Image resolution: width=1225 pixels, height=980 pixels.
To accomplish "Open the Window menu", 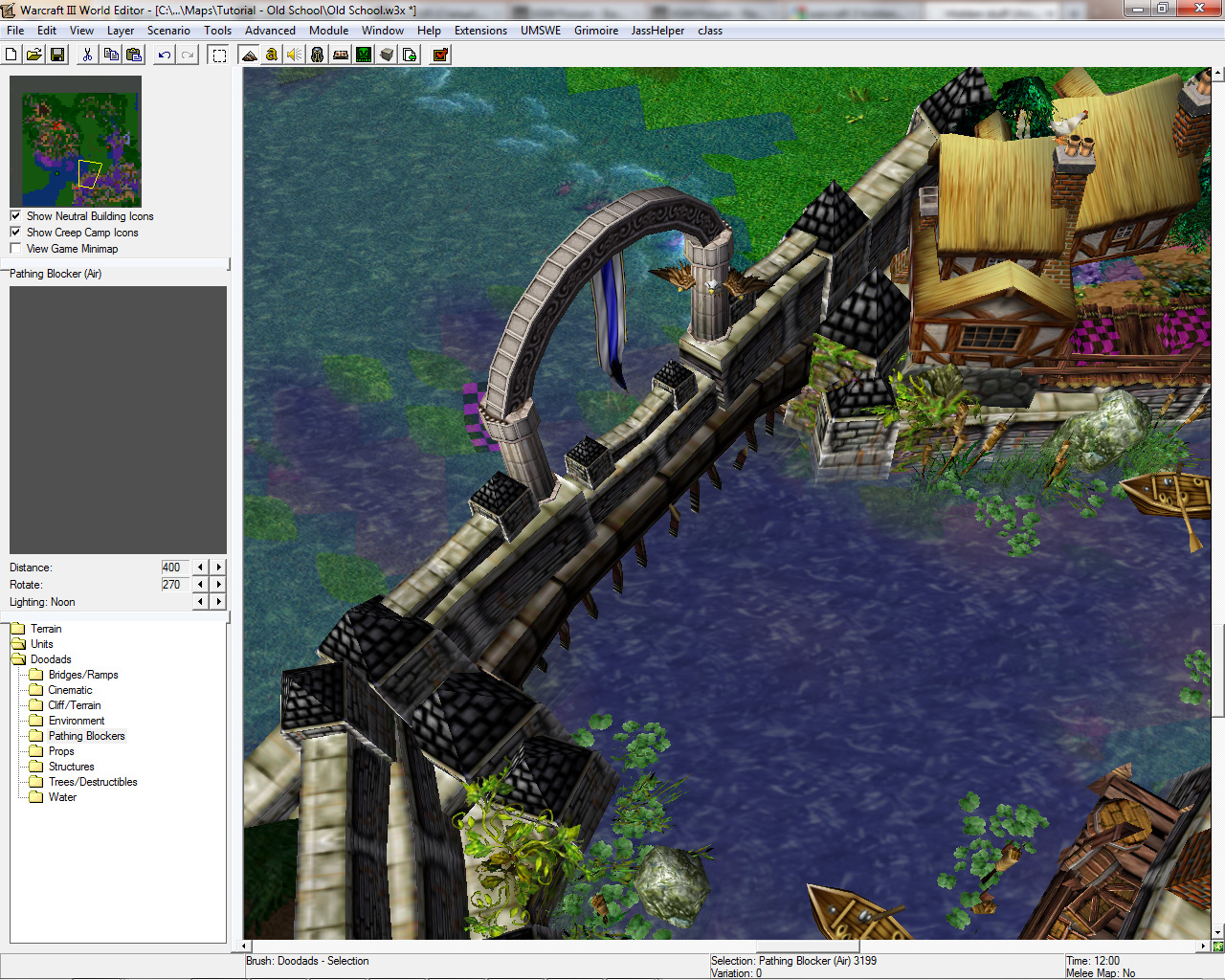I will click(x=383, y=31).
